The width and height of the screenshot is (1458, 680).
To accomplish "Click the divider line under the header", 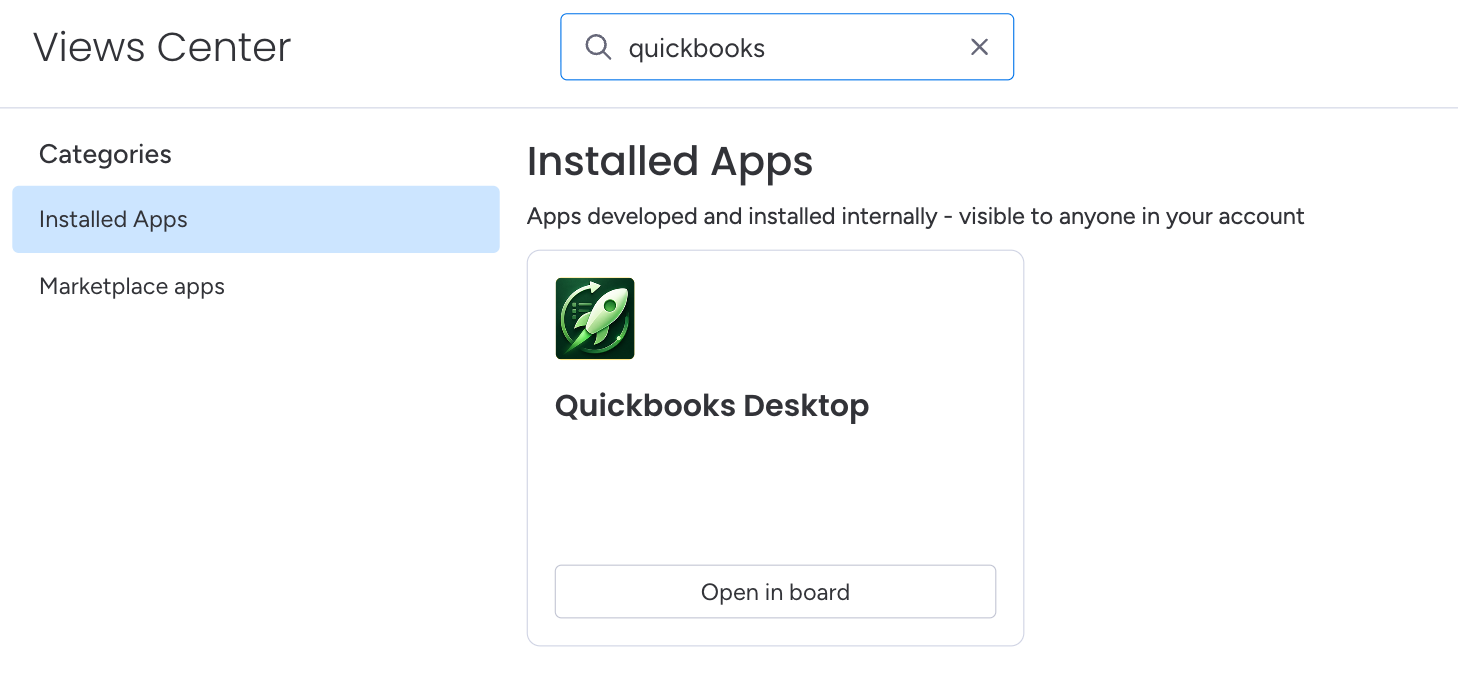I will click(729, 107).
